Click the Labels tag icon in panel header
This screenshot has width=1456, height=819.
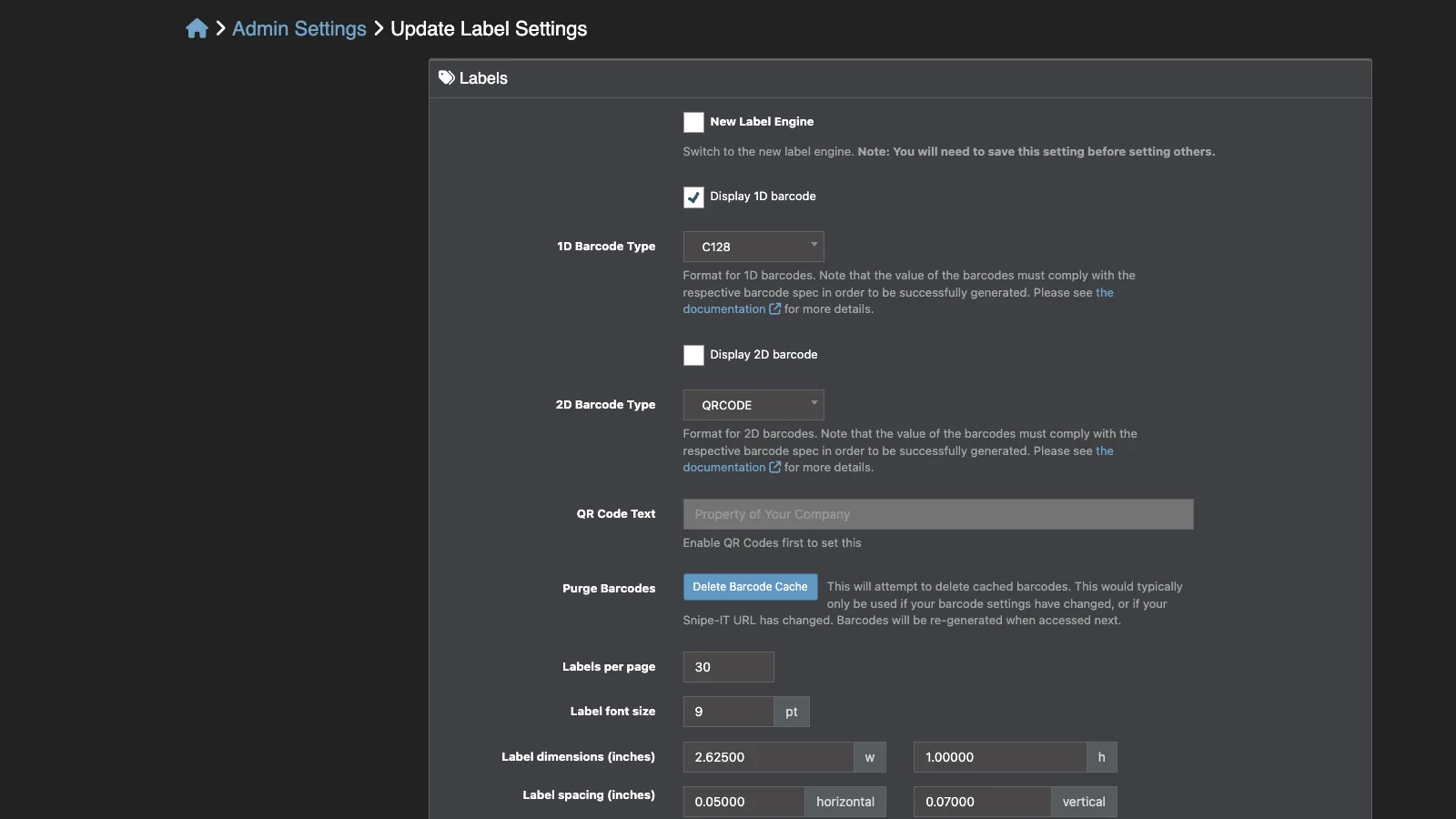pyautogui.click(x=447, y=78)
